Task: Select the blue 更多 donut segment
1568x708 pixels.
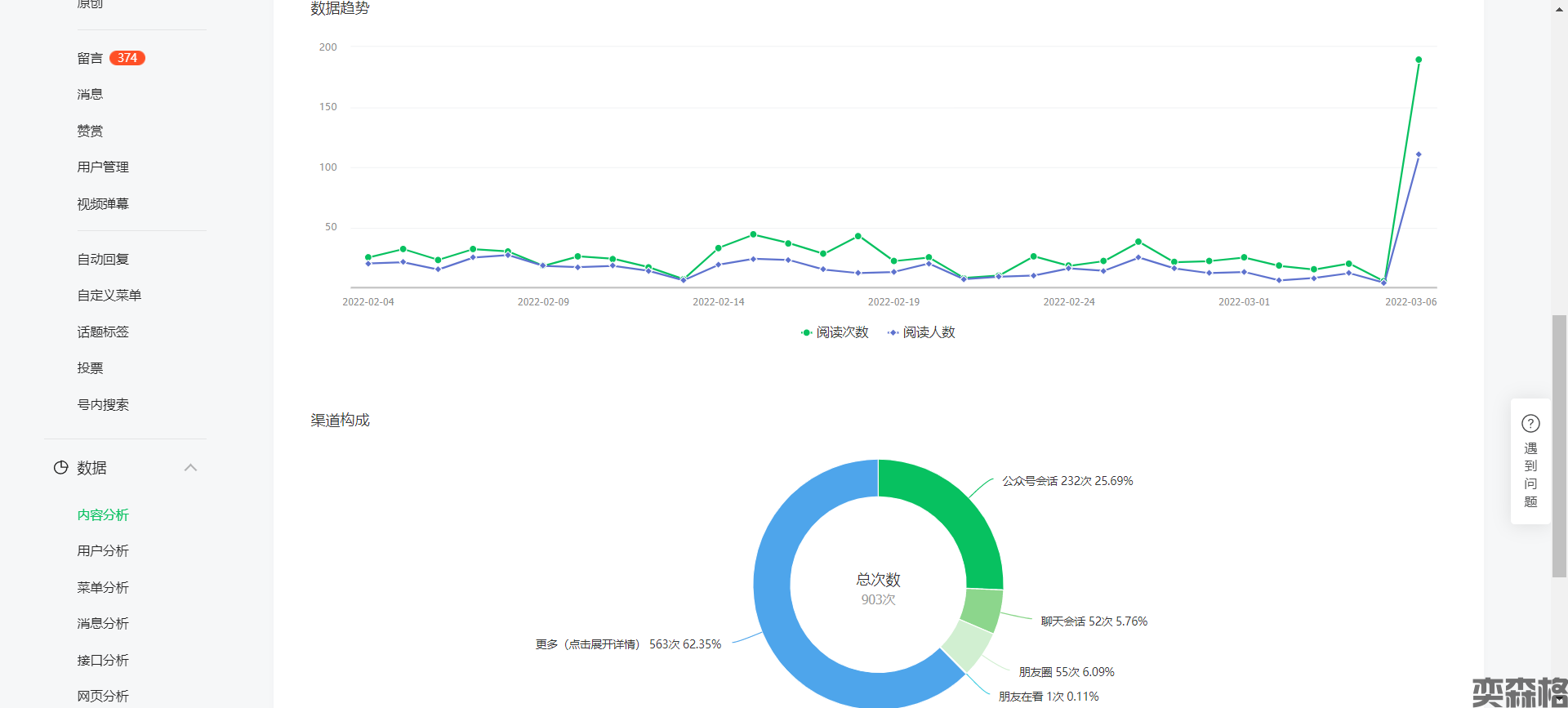Action: pos(784,621)
